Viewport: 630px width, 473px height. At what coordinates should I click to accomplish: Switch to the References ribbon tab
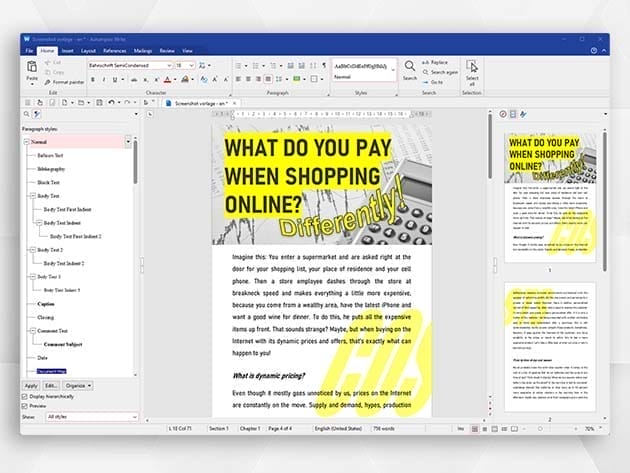(114, 49)
